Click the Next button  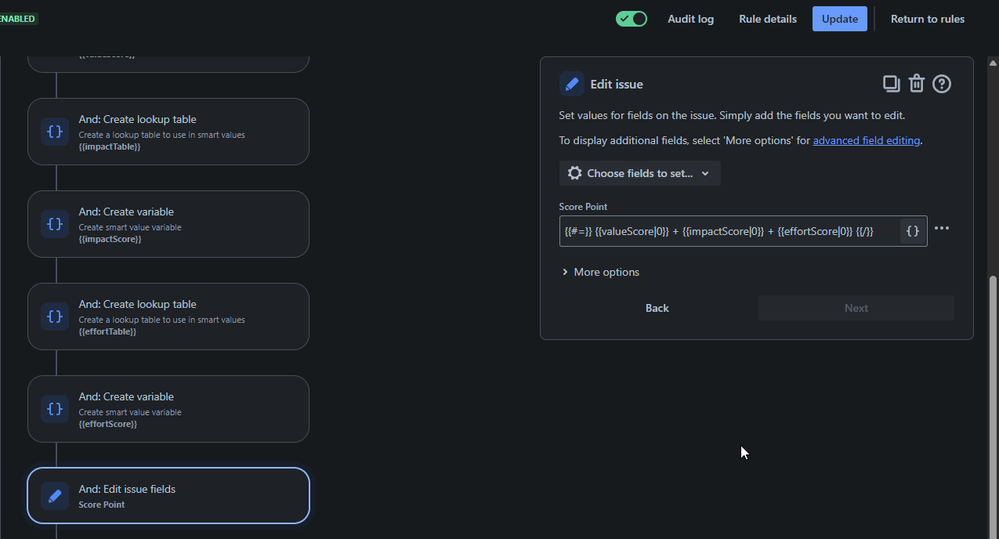click(856, 308)
